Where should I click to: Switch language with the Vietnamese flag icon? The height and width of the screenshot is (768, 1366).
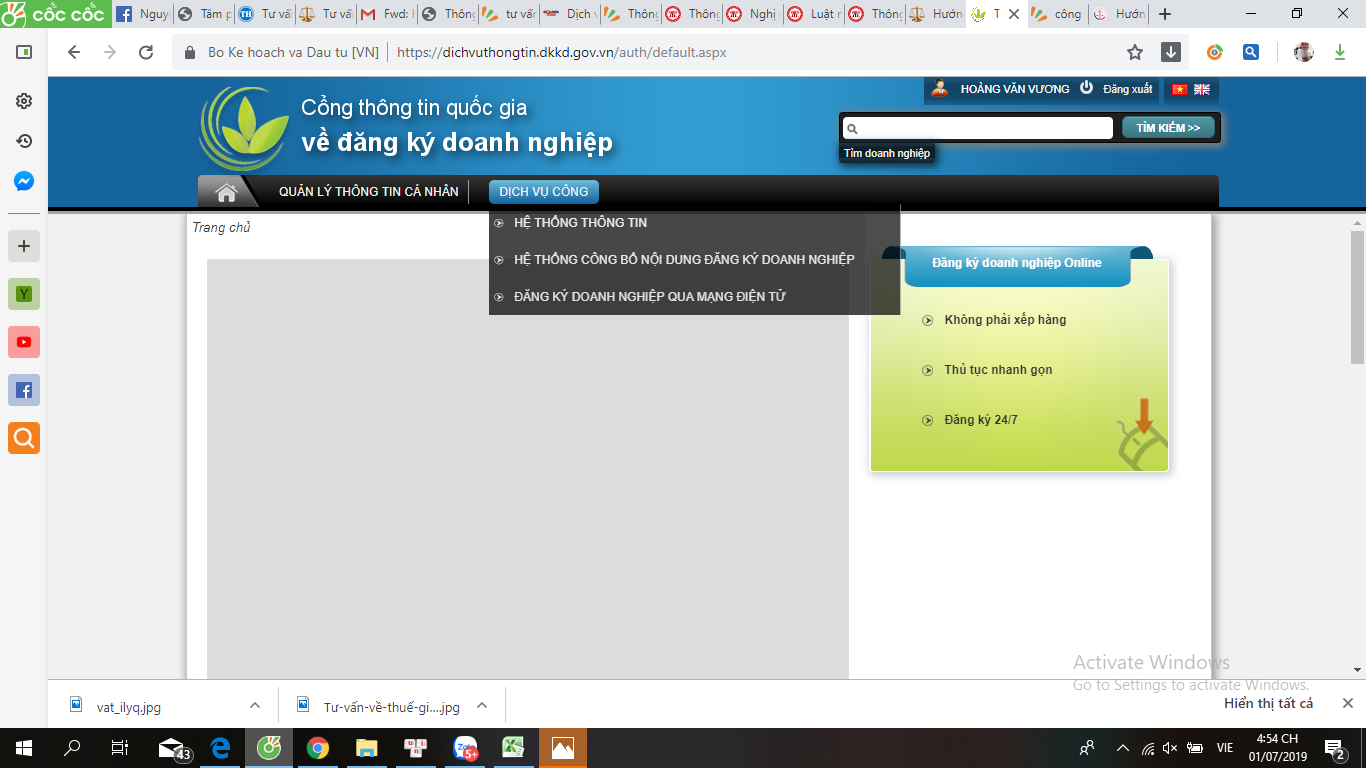(x=1179, y=89)
